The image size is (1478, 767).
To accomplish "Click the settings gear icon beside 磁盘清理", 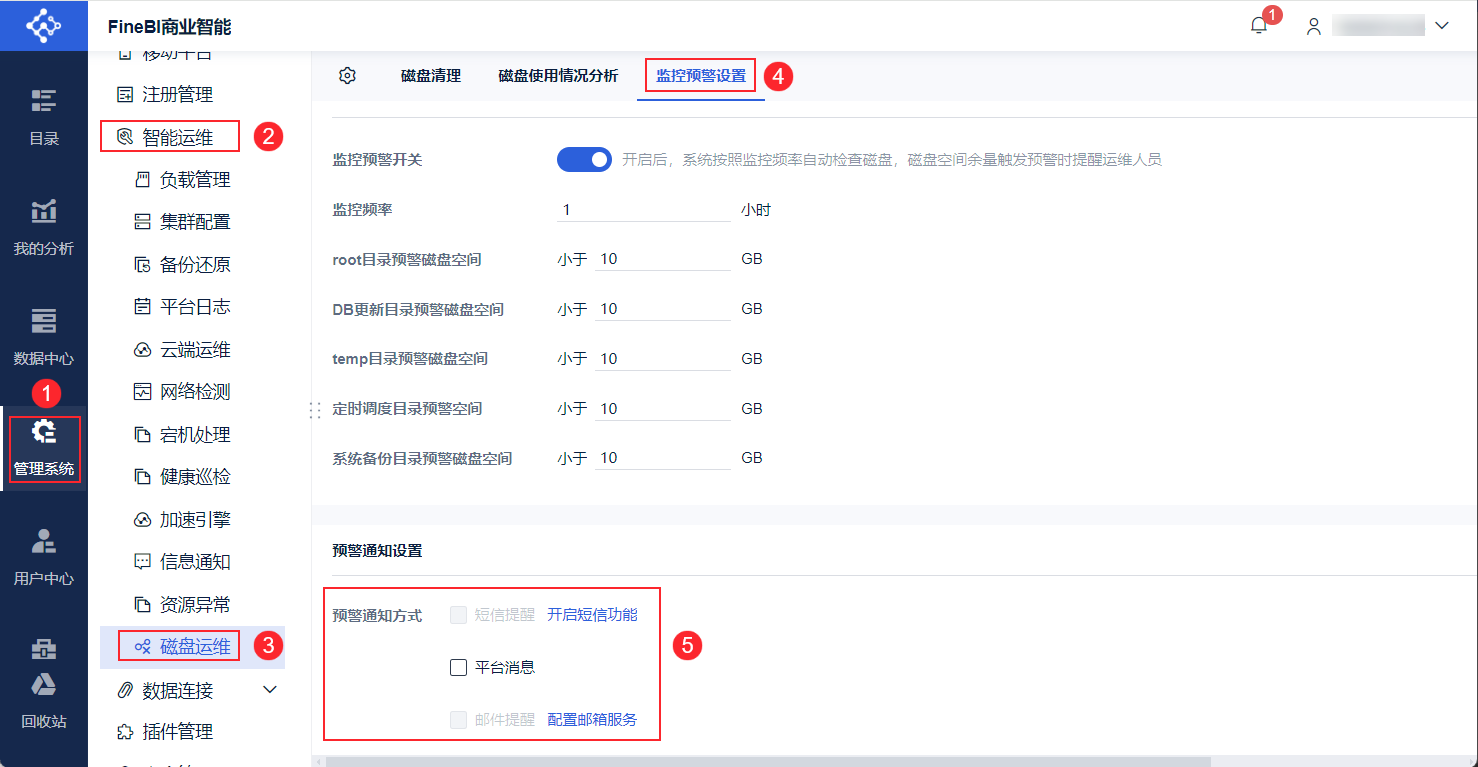I will click(x=347, y=76).
